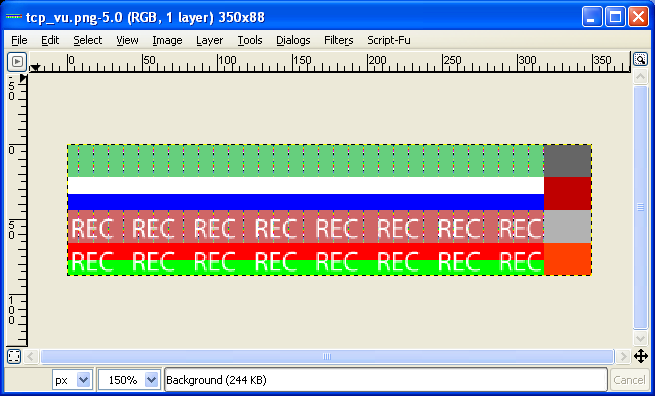Click the Background status bar field
This screenshot has height=396, width=655.
(386, 380)
